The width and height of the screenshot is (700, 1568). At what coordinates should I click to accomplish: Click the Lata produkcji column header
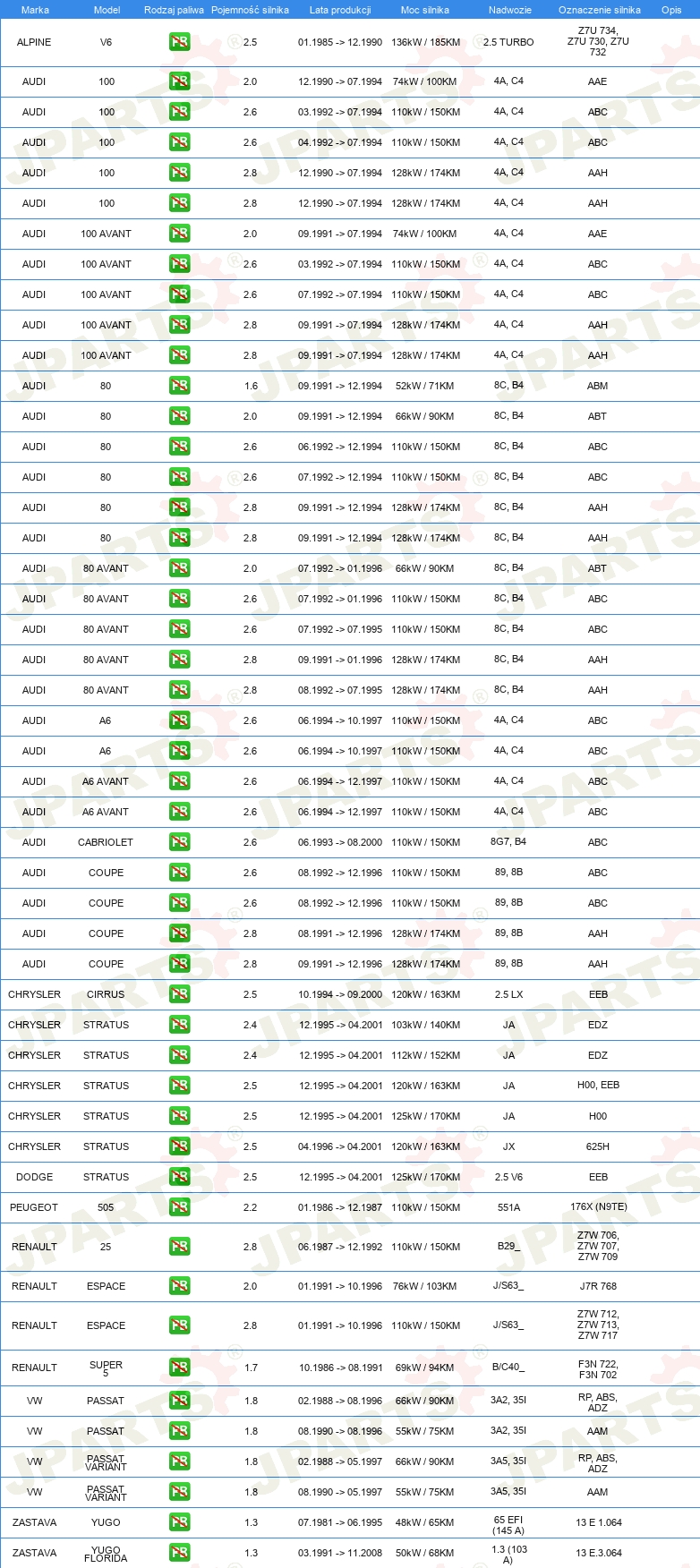[x=340, y=10]
